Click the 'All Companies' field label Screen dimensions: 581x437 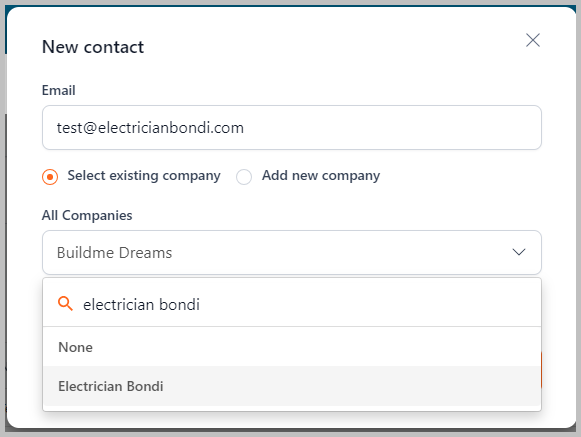[x=87, y=215]
